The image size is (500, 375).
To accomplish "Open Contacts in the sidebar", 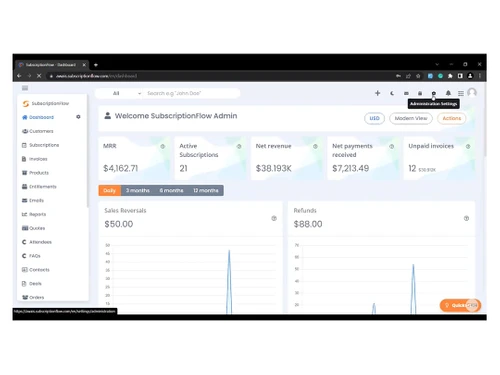I will point(36,270).
